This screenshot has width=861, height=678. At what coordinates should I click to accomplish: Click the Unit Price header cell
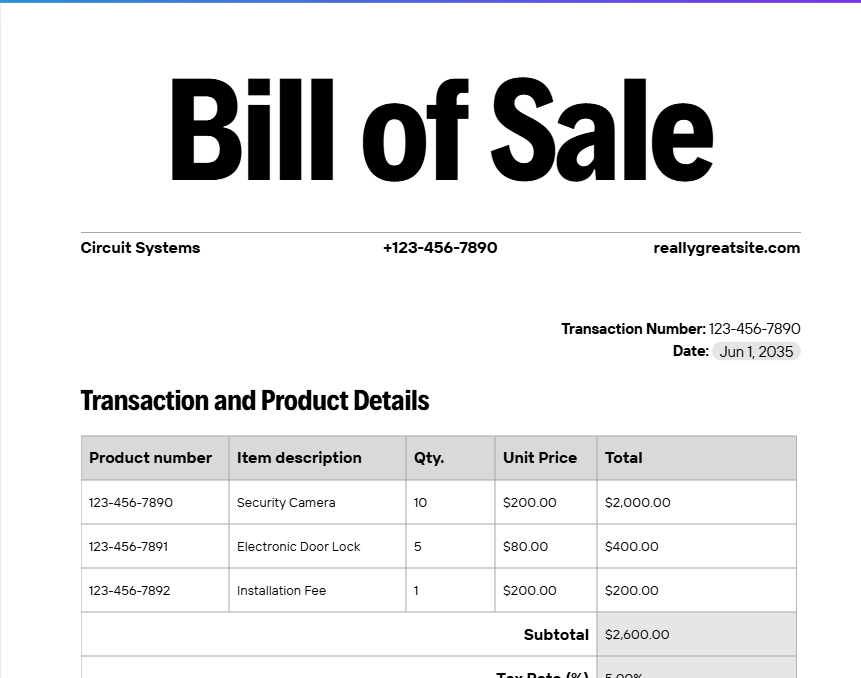(x=546, y=458)
